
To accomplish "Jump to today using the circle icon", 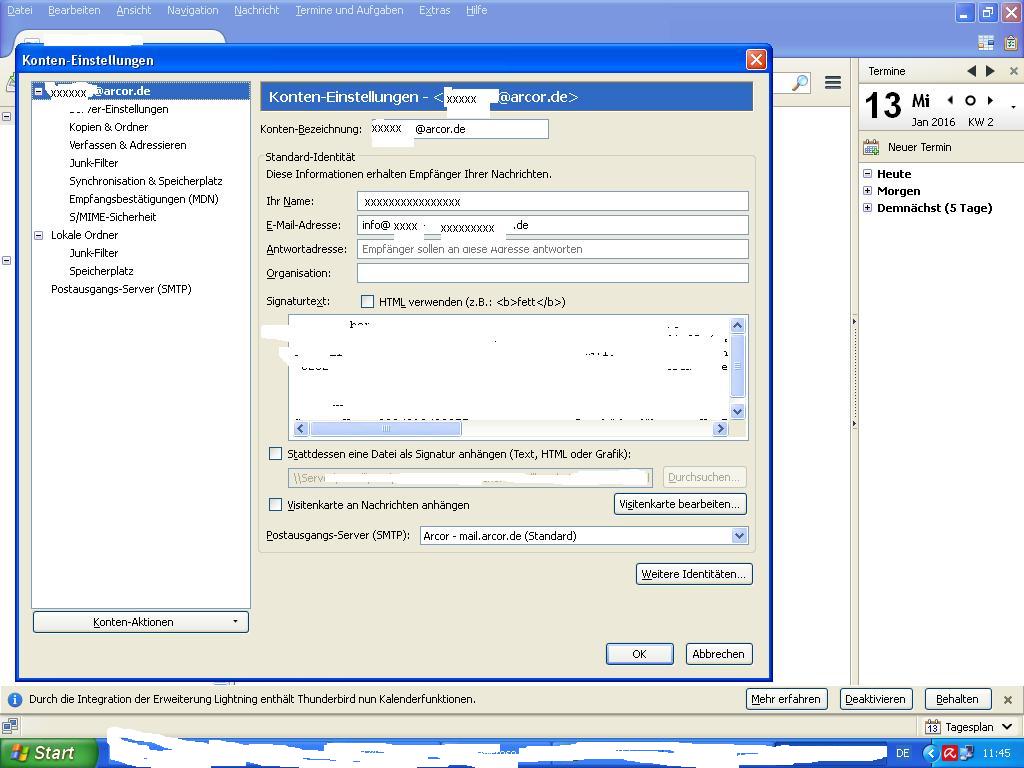I will 970,100.
